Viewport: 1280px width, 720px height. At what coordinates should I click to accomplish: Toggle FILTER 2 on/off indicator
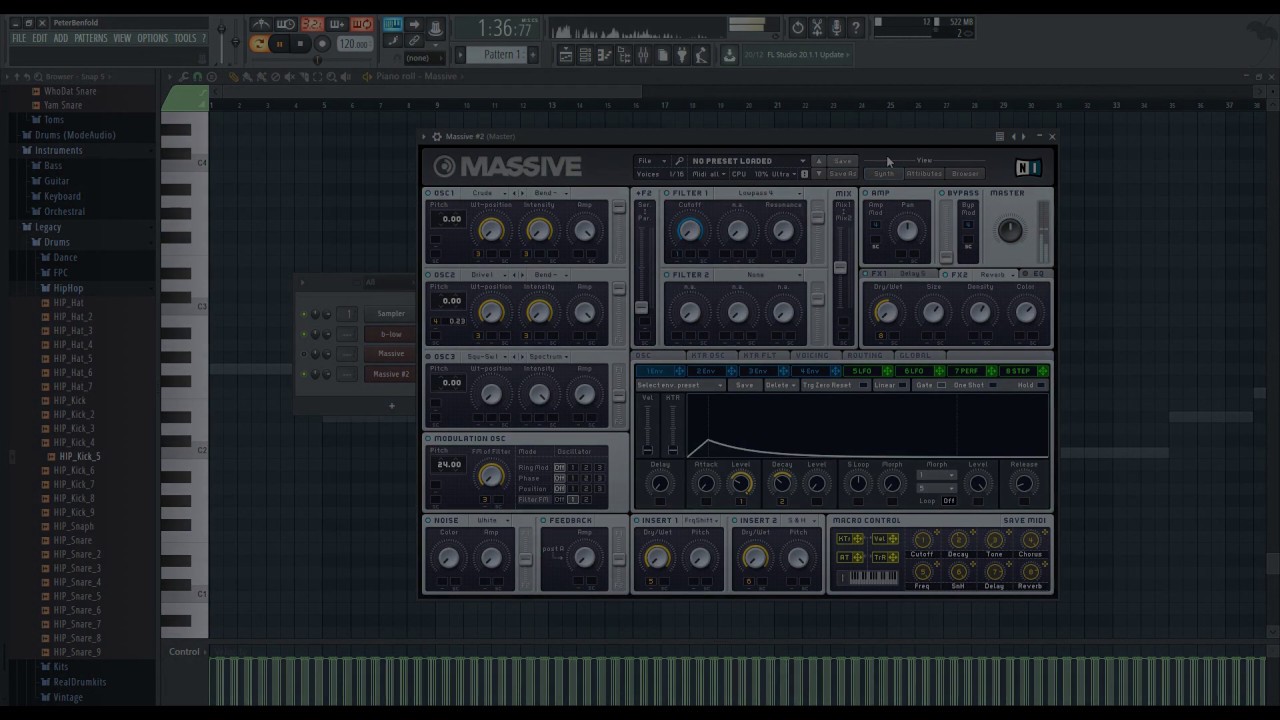[x=667, y=275]
